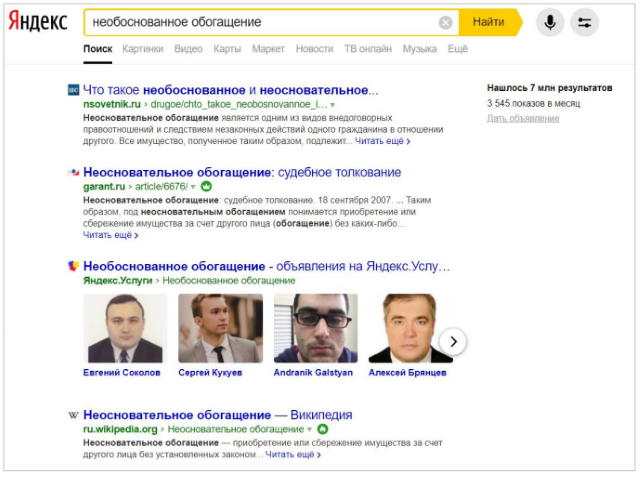This screenshot has width=640, height=477.
Task: Click the nsovetnik.ru favicon
Action: tap(73, 90)
